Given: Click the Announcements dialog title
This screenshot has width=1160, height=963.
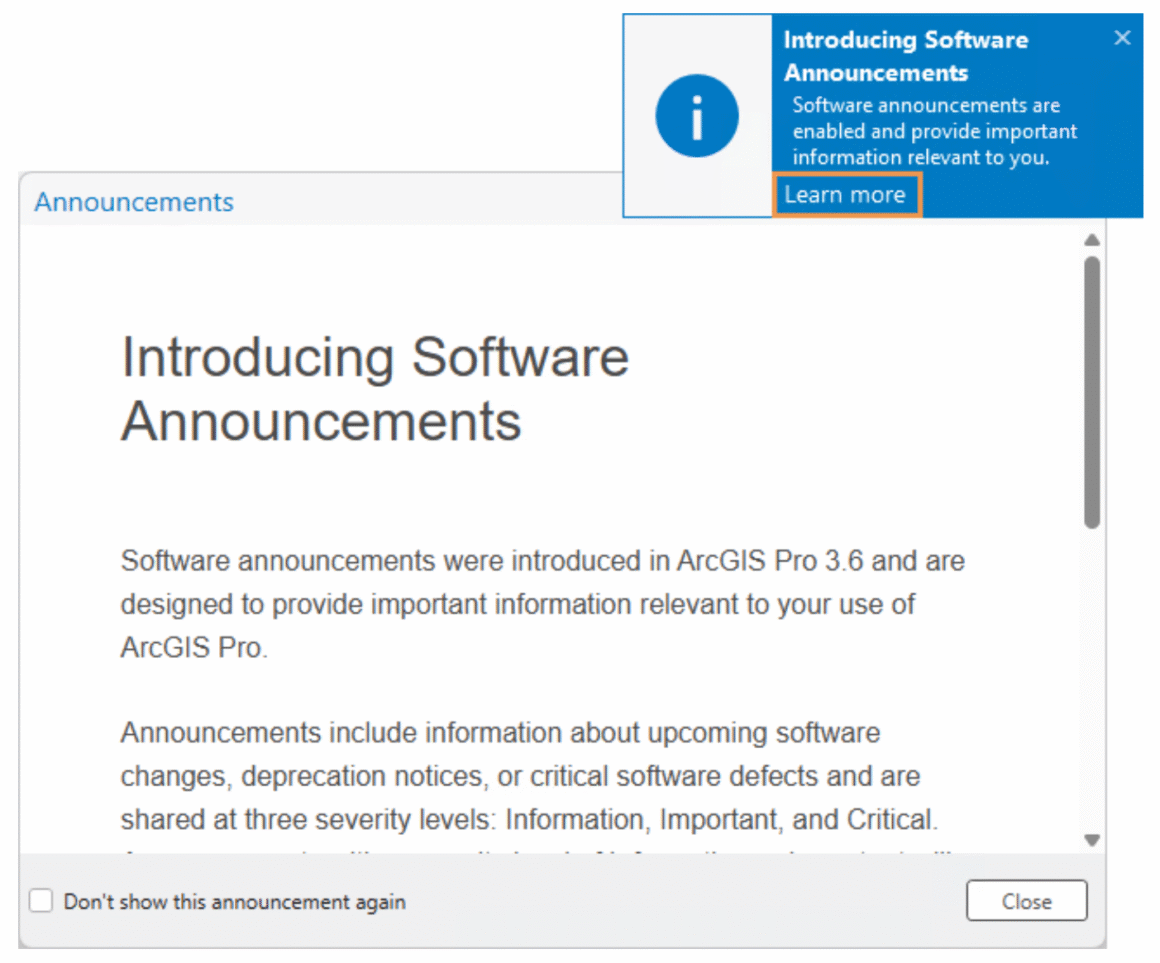Looking at the screenshot, I should [x=134, y=202].
